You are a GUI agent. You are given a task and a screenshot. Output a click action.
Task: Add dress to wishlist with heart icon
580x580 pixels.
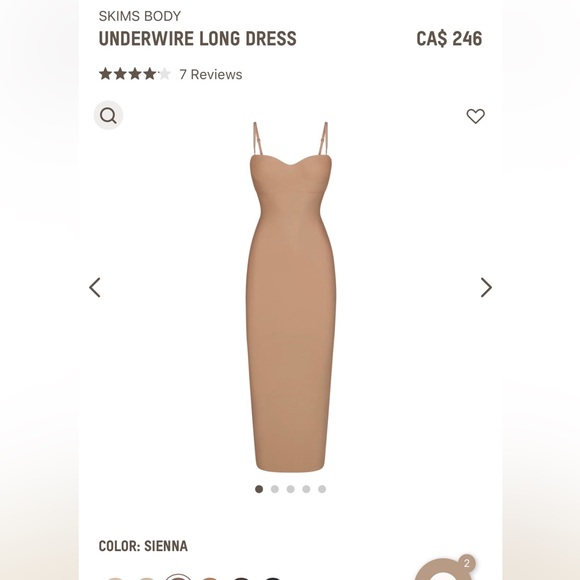point(475,116)
